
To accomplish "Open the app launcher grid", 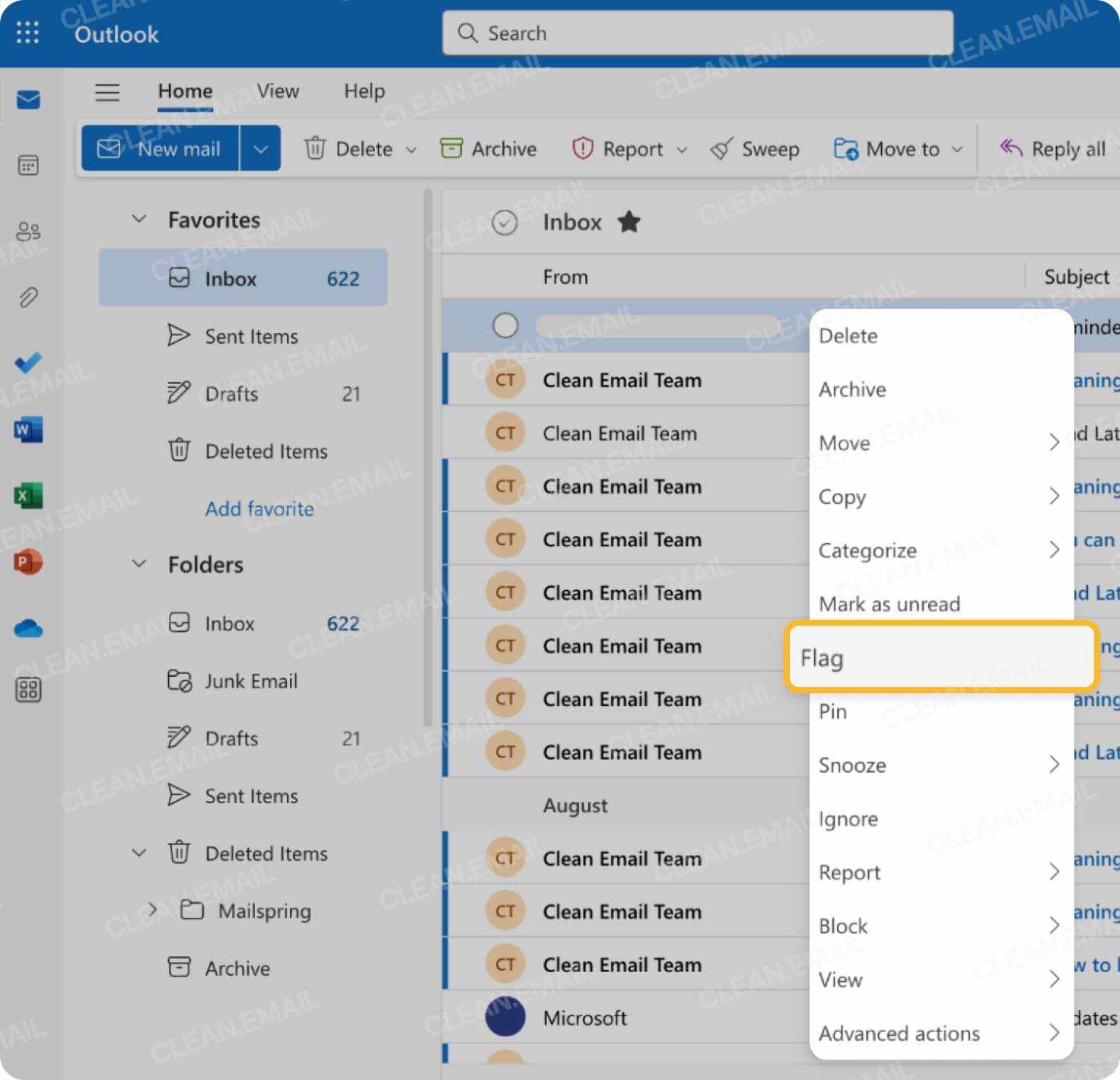I will tap(27, 33).
